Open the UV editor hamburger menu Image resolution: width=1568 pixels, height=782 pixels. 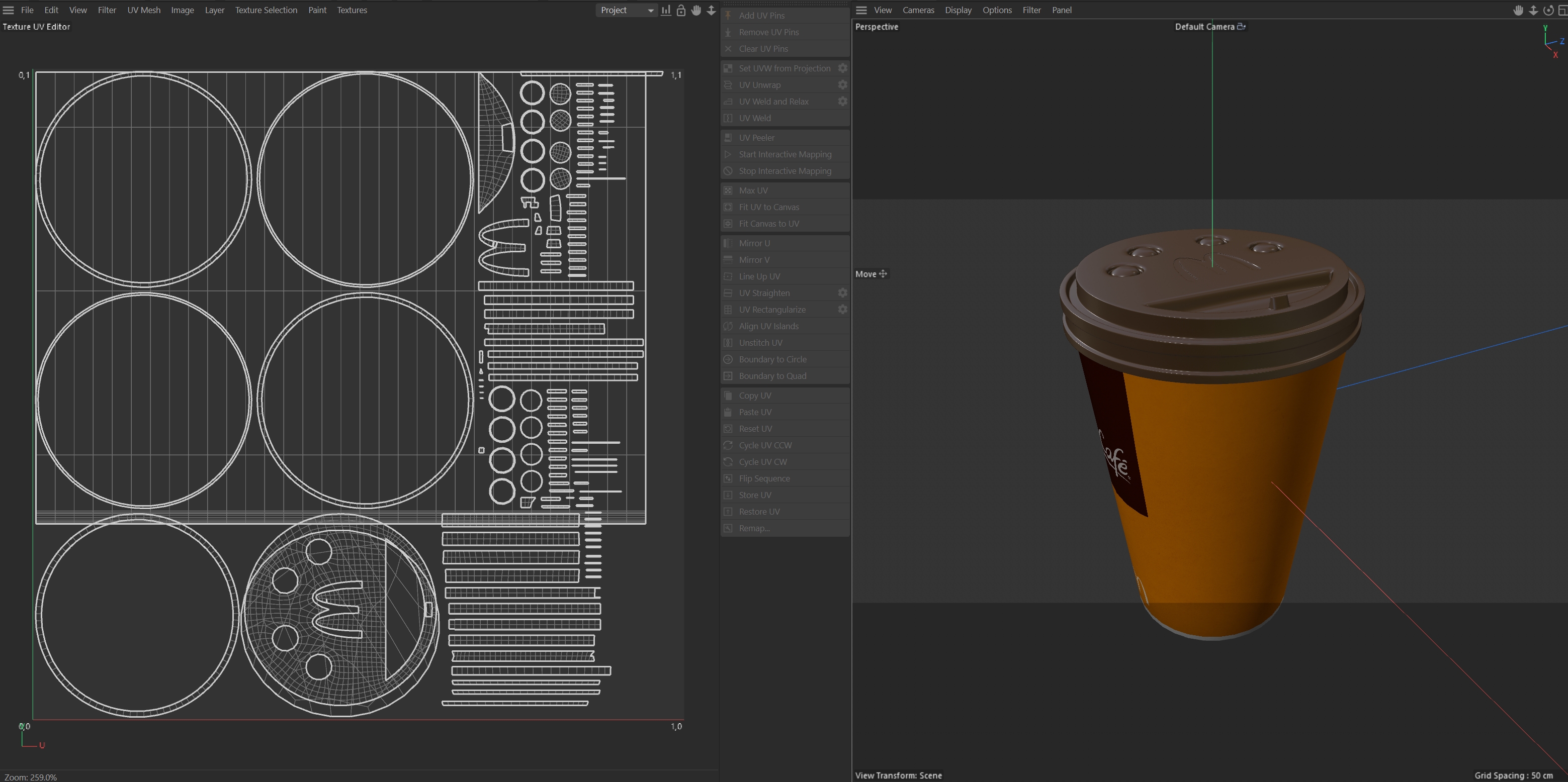pos(9,10)
